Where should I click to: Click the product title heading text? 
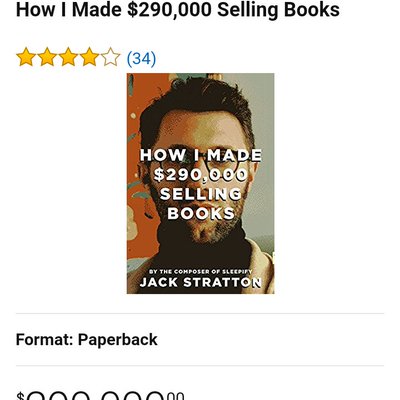[x=178, y=9]
